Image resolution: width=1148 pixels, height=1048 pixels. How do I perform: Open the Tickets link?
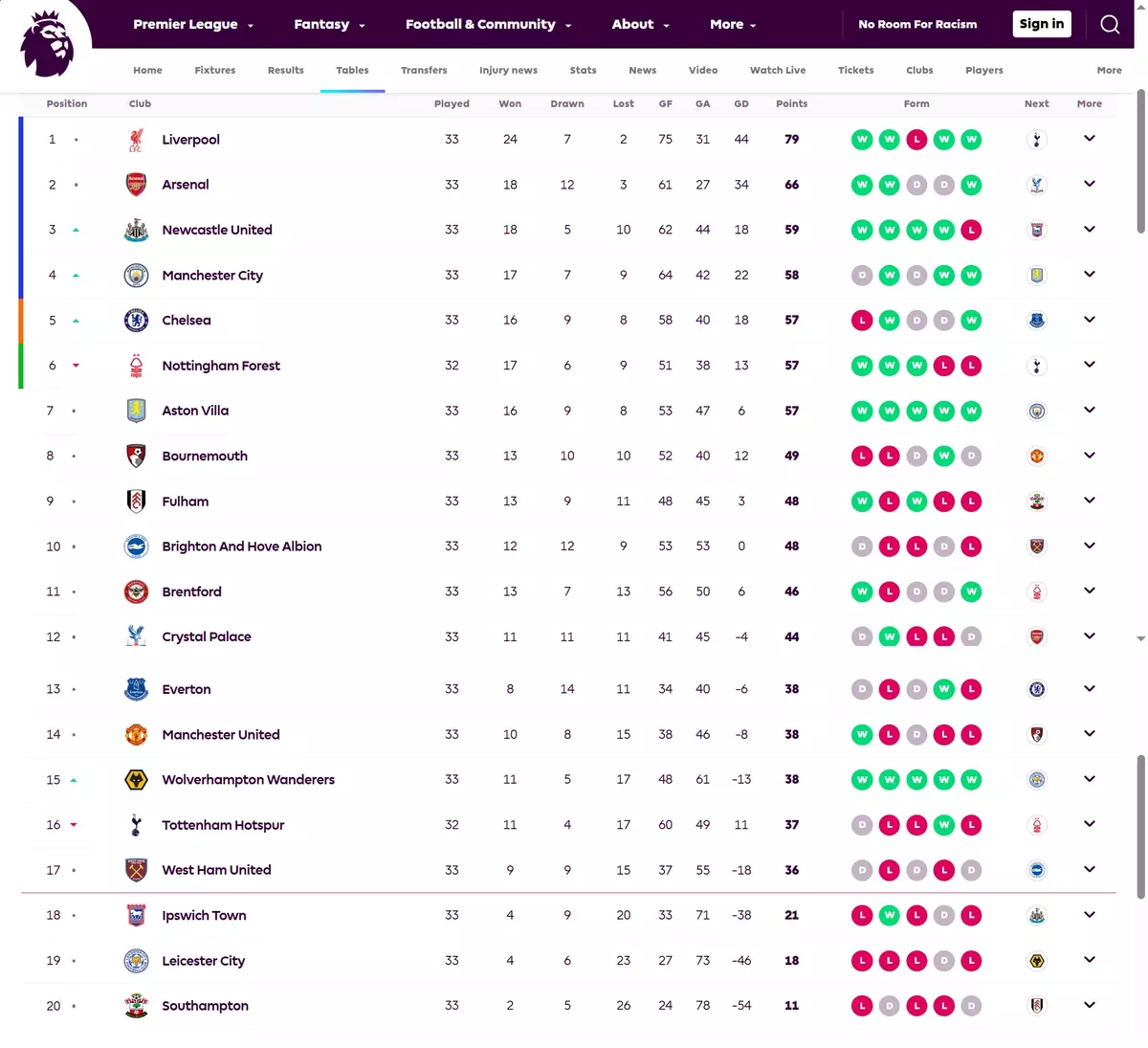click(855, 70)
